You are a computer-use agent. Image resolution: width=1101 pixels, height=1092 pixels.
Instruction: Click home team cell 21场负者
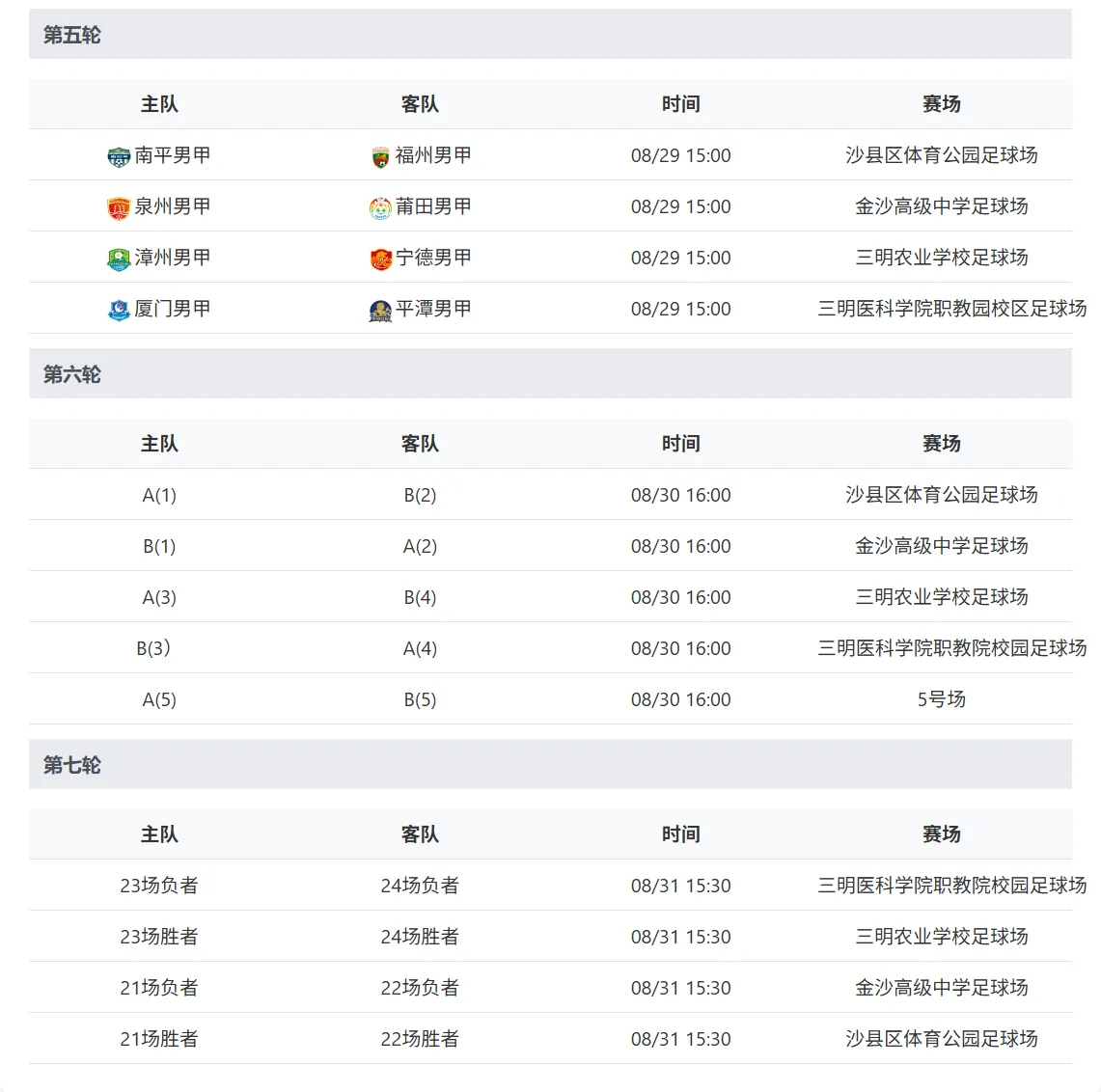(159, 988)
